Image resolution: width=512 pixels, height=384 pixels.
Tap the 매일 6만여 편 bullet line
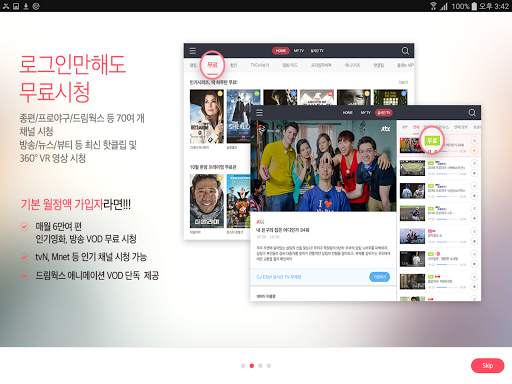[x=59, y=226]
